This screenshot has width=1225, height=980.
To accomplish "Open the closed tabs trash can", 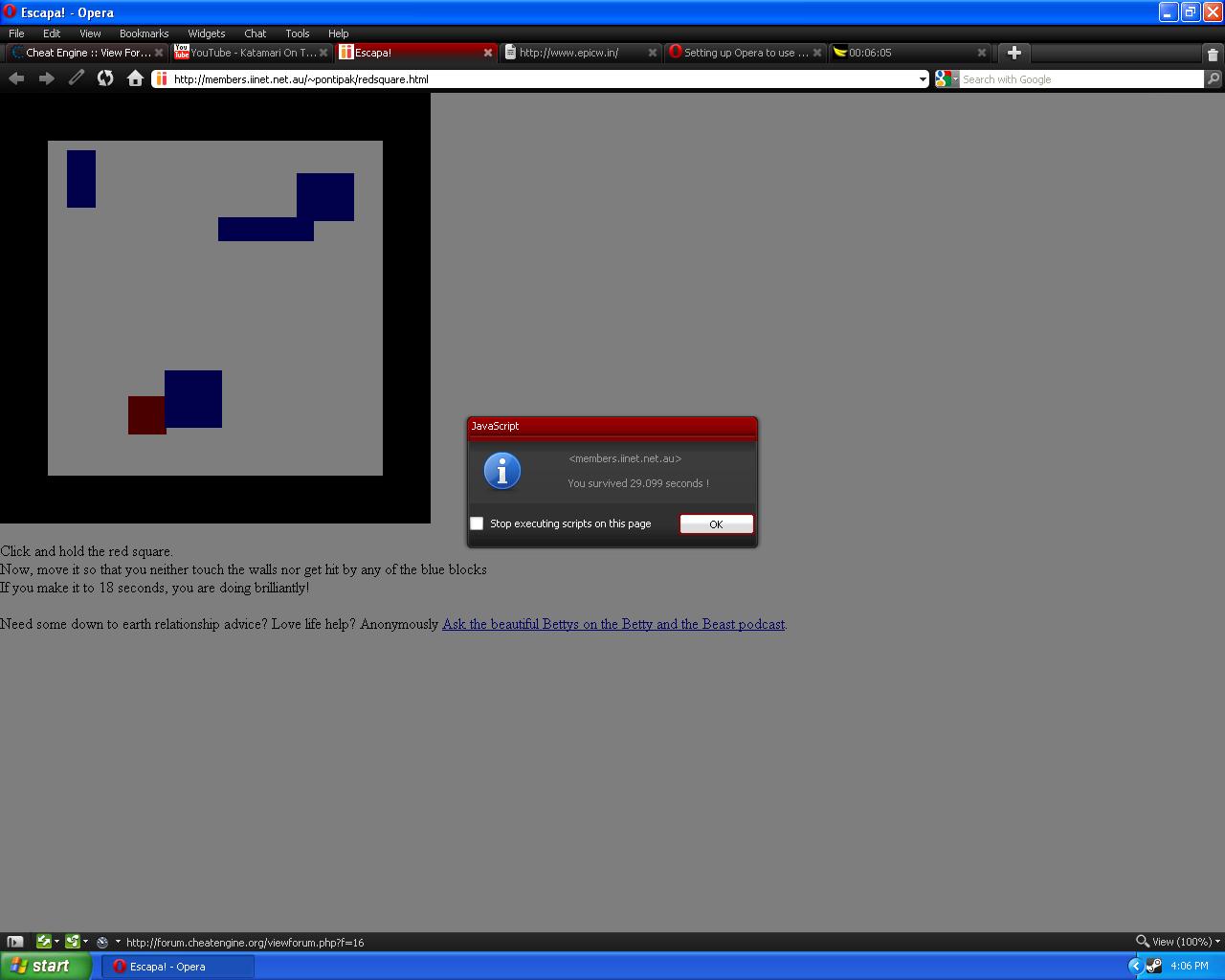I will 1213,54.
